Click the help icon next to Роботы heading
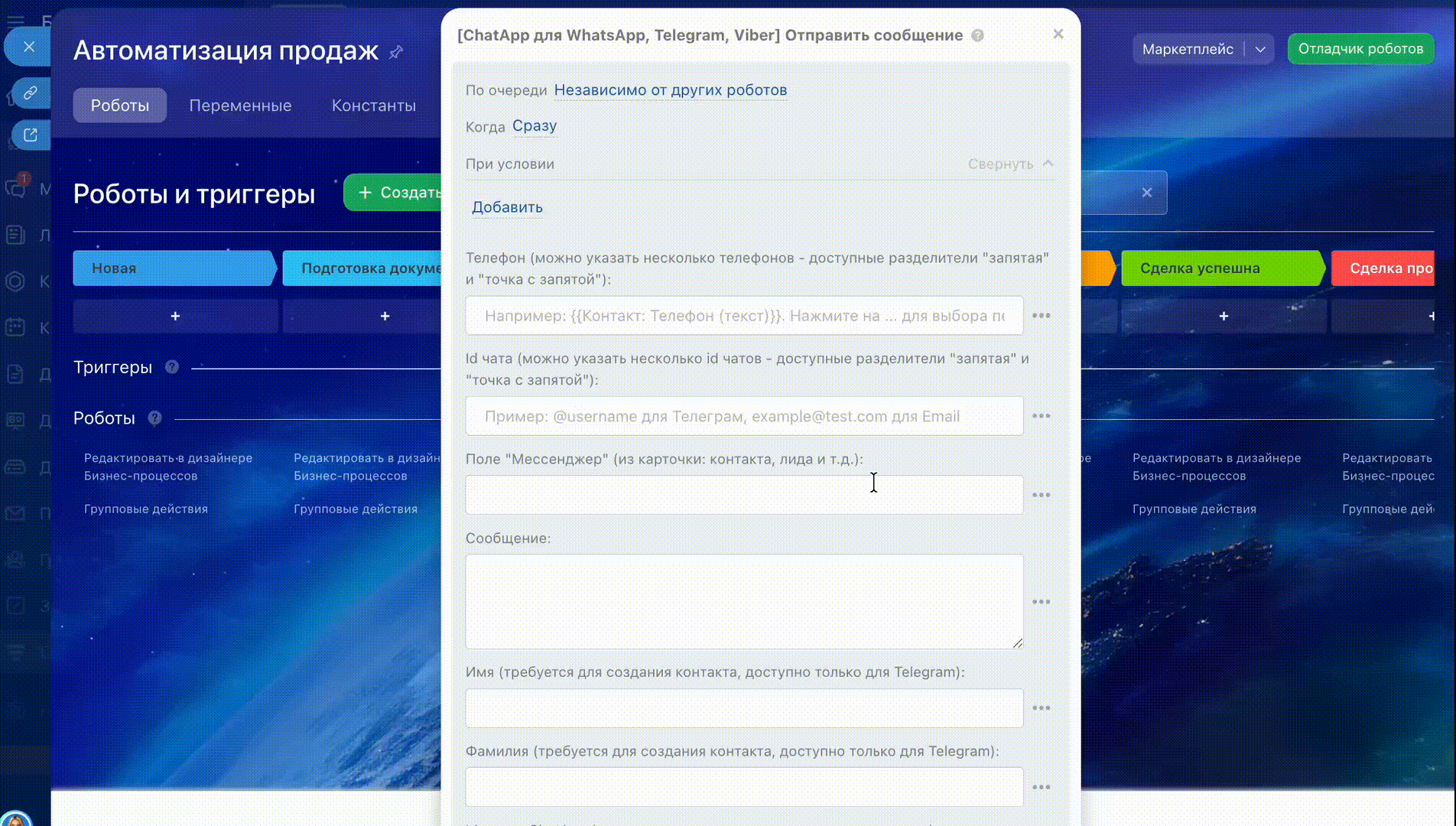This screenshot has width=1456, height=826. (x=154, y=418)
